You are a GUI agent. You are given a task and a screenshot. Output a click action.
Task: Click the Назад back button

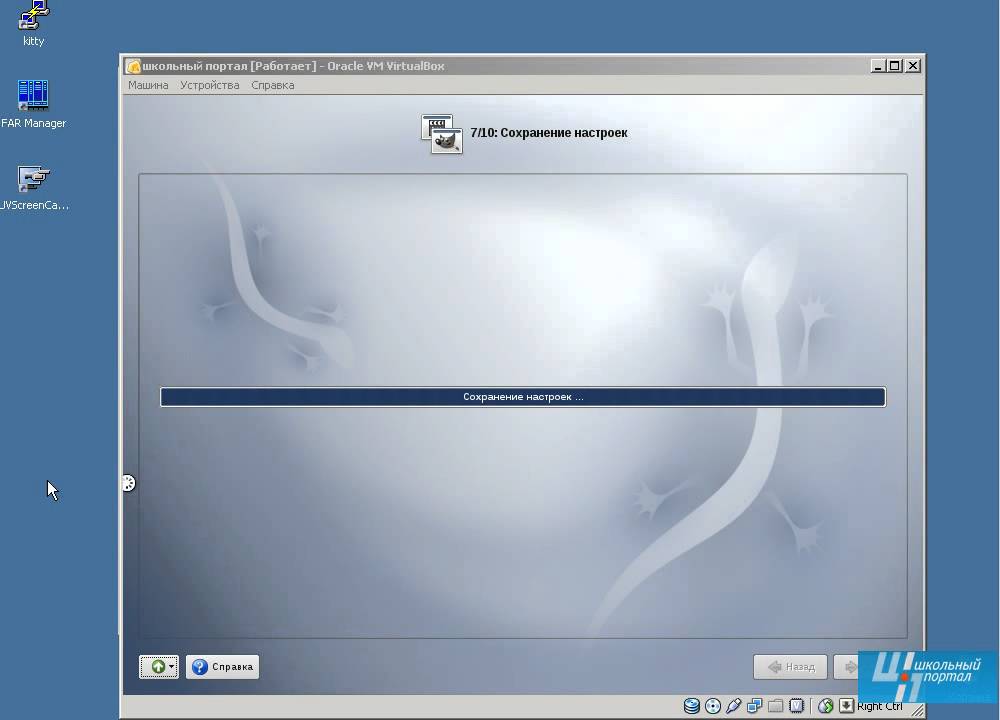pyautogui.click(x=790, y=667)
